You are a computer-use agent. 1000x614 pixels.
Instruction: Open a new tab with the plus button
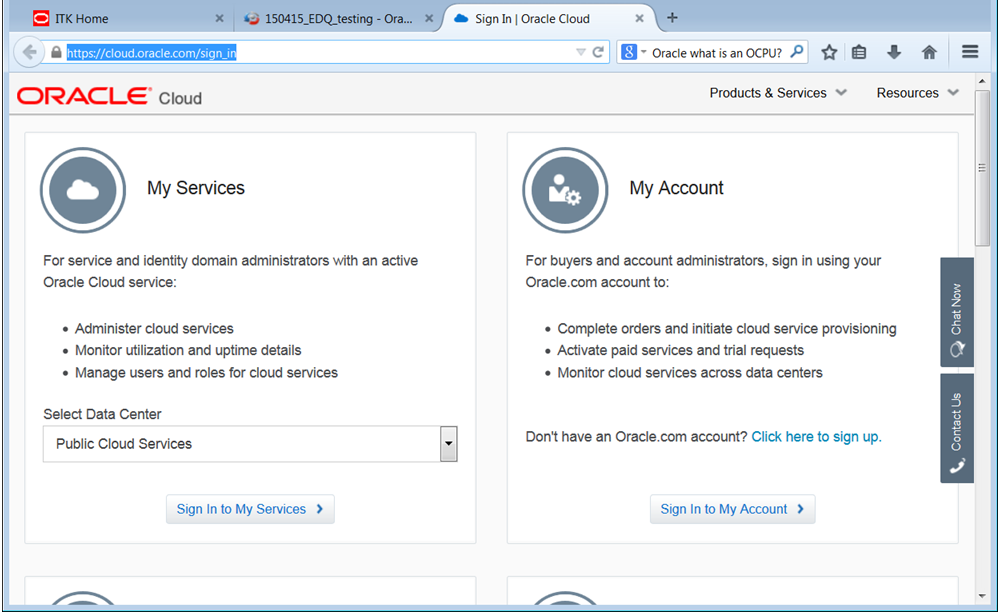click(672, 18)
